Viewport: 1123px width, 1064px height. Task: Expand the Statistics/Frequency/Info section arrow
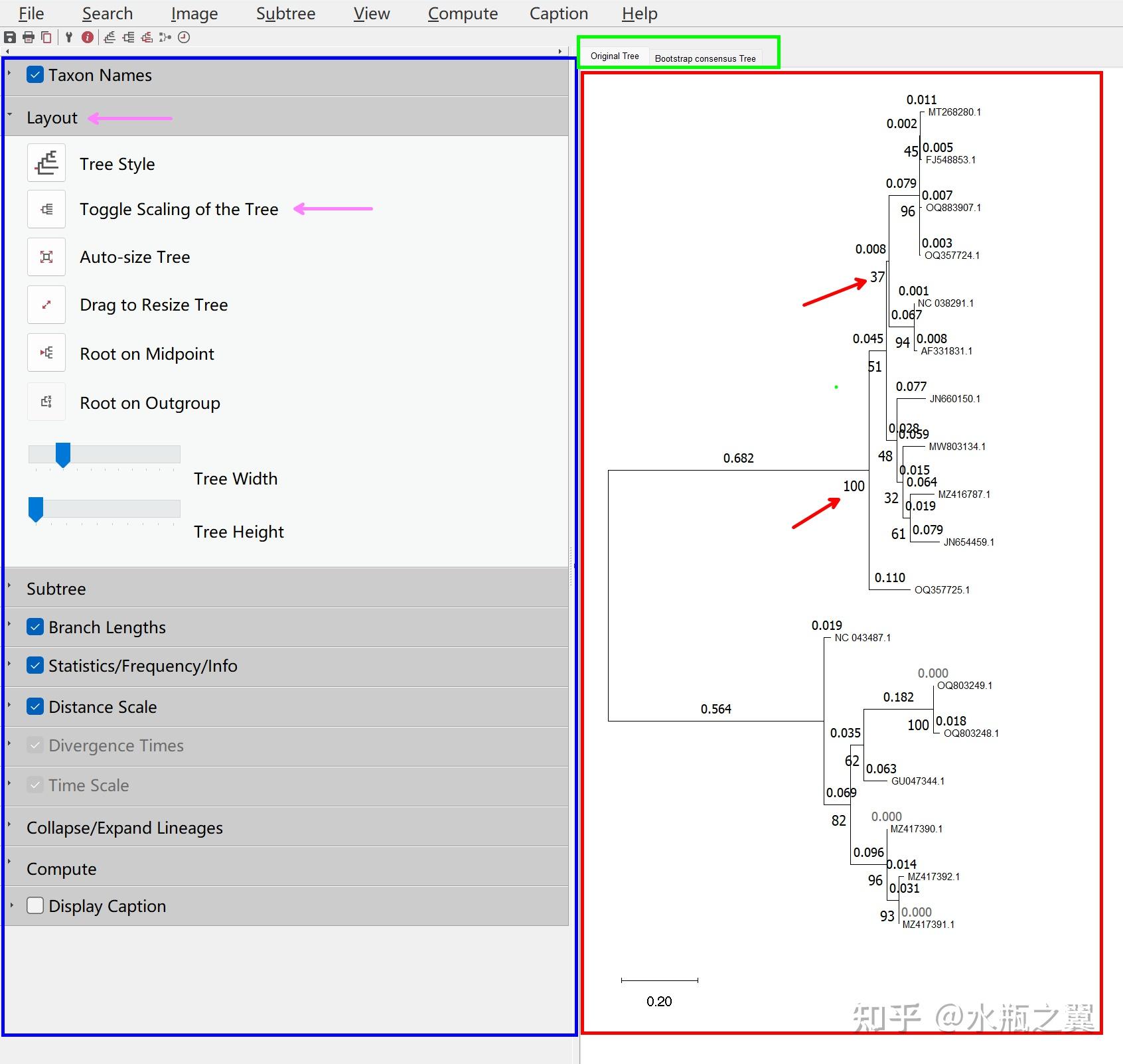tap(9, 662)
